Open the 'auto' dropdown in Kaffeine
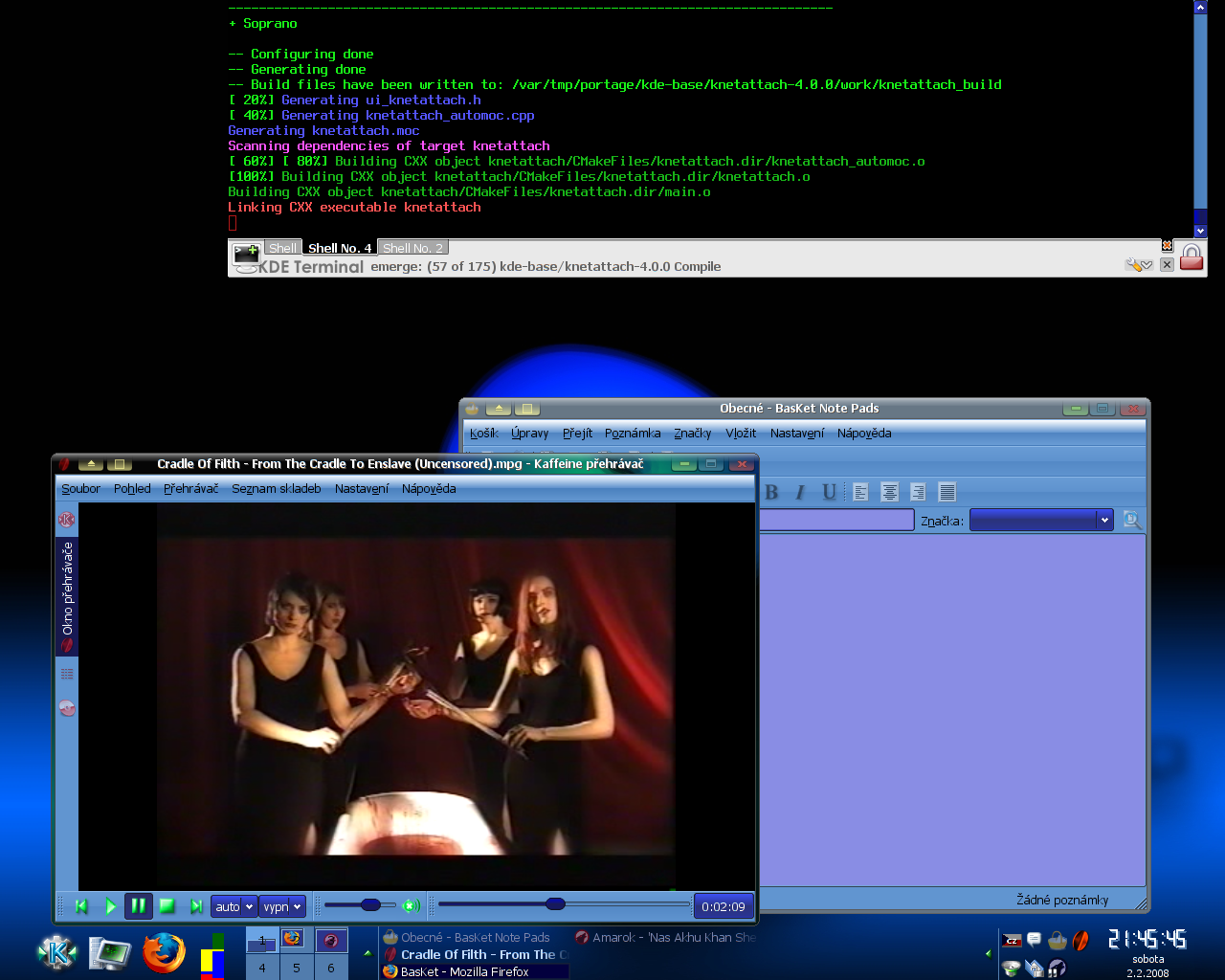 (x=234, y=906)
